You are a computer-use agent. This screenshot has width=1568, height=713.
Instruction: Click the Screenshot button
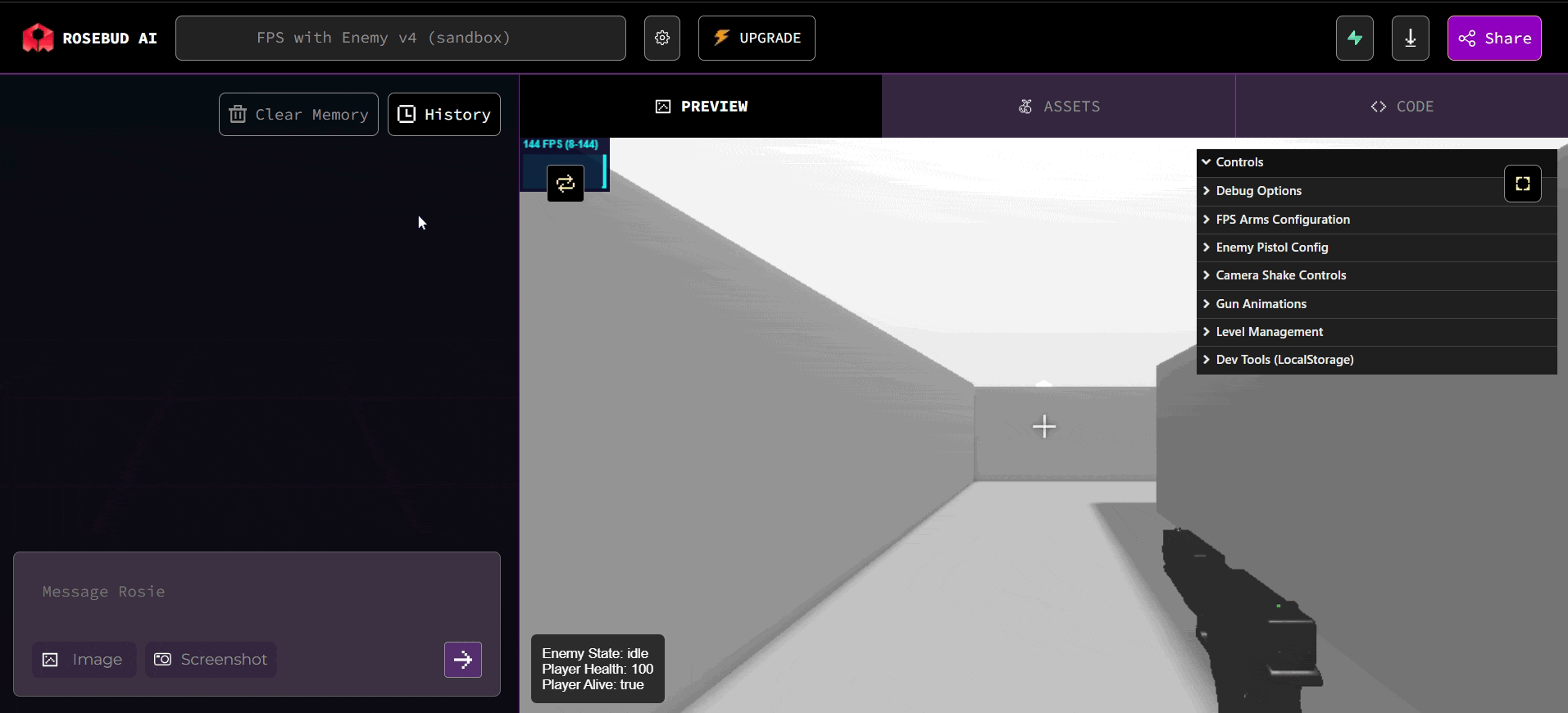click(x=211, y=660)
